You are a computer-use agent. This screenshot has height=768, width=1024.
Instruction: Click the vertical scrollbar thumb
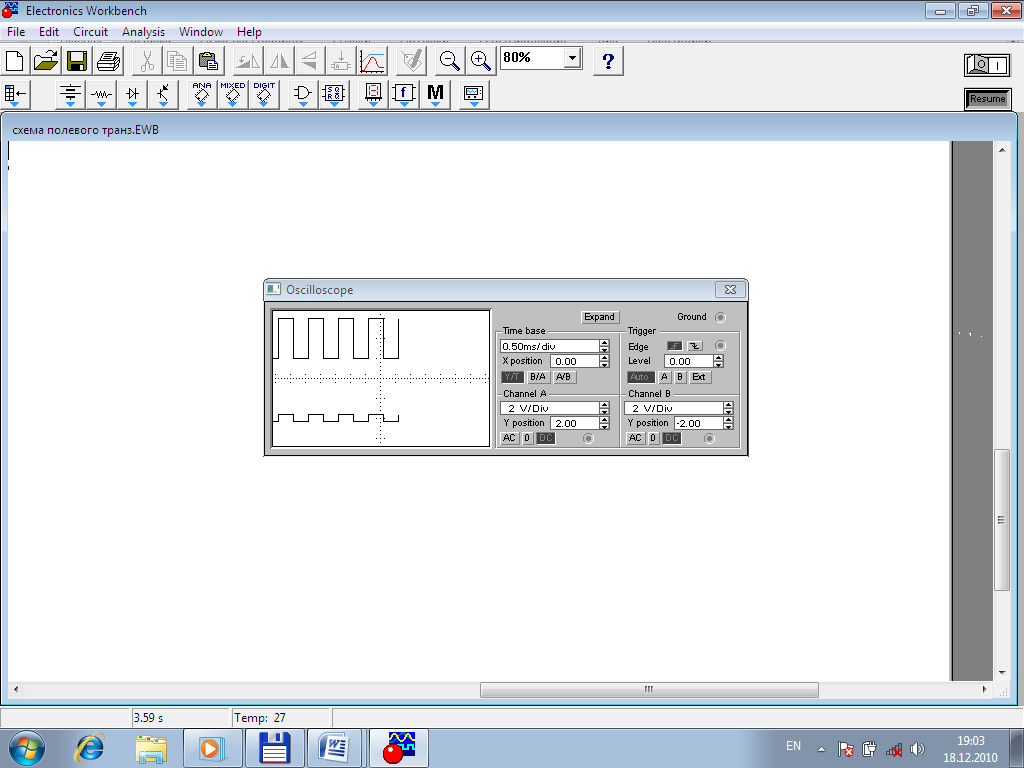[1002, 520]
